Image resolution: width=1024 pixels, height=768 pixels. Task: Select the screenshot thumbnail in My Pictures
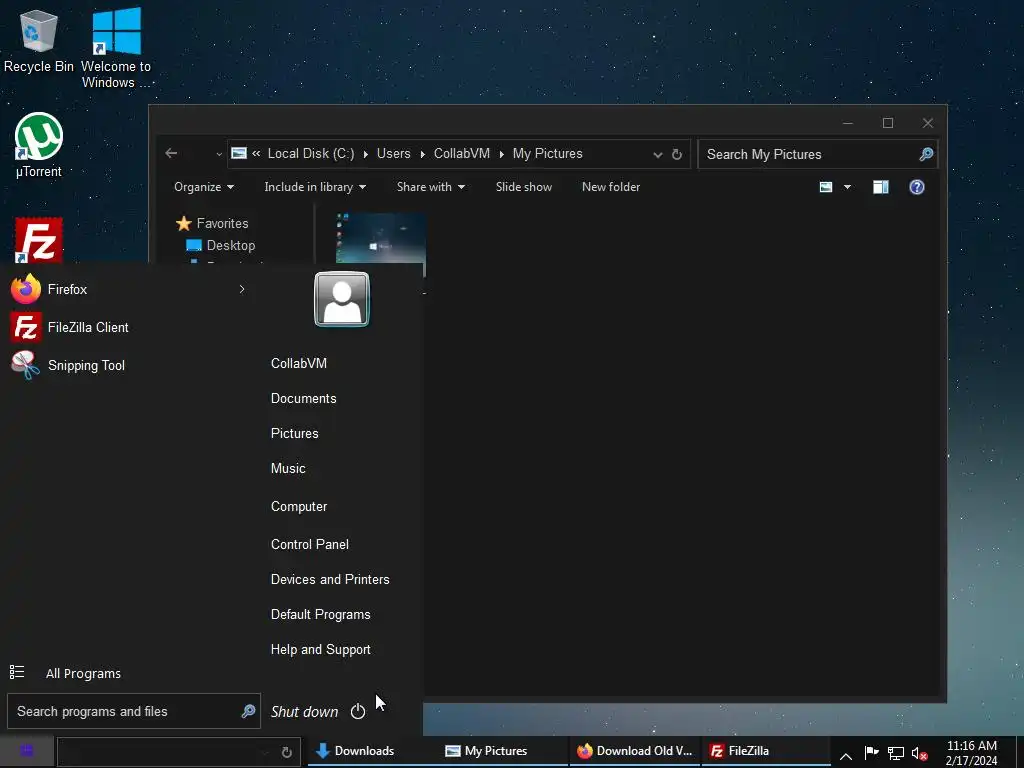click(x=381, y=238)
